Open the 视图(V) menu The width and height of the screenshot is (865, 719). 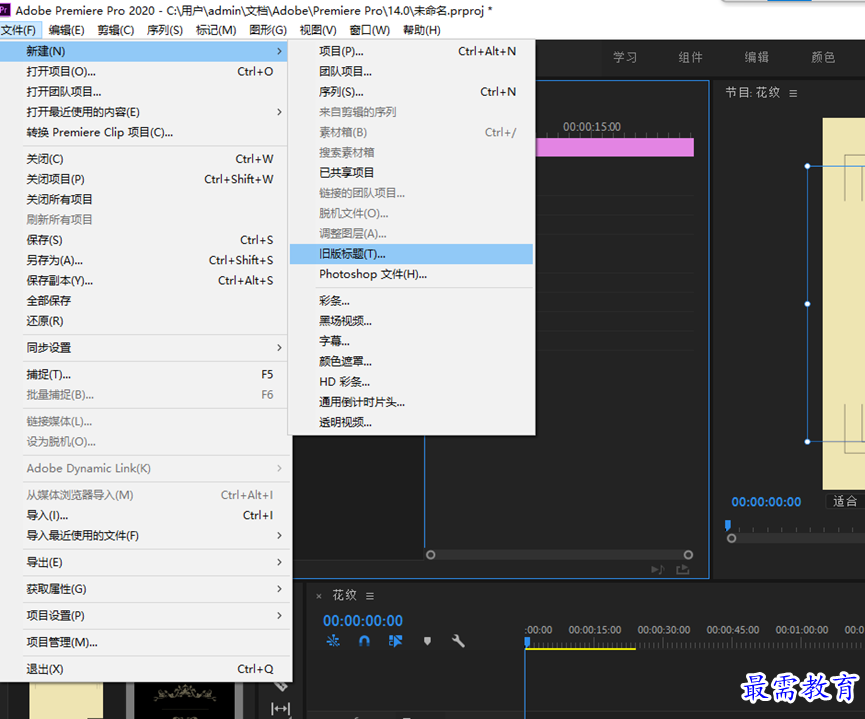tap(318, 30)
